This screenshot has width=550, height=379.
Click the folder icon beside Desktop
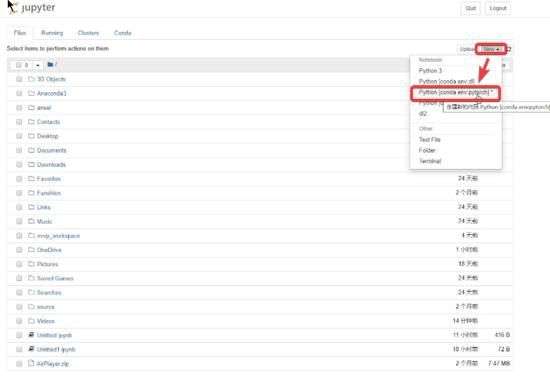click(31, 136)
